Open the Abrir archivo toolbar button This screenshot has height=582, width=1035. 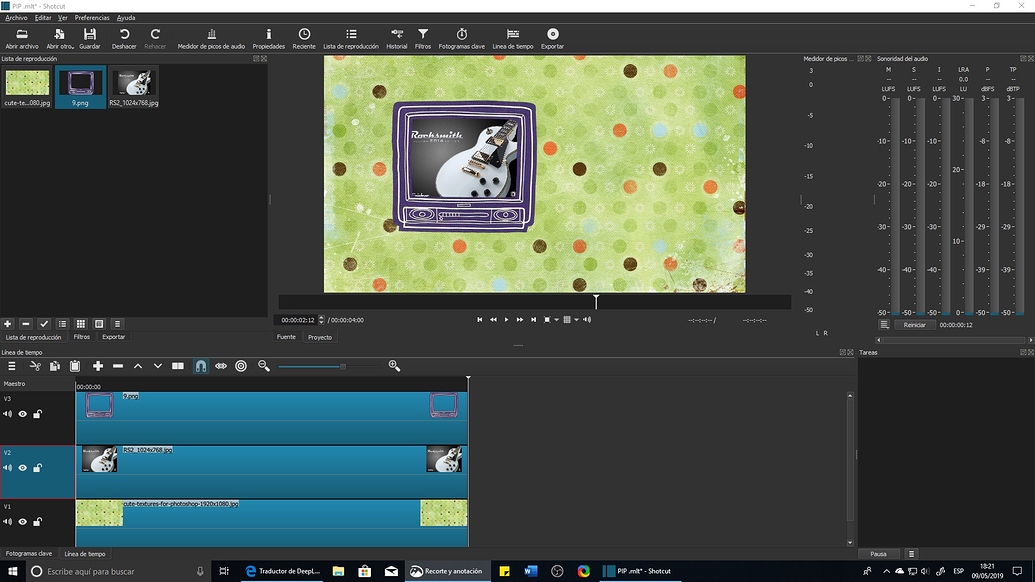click(x=22, y=38)
